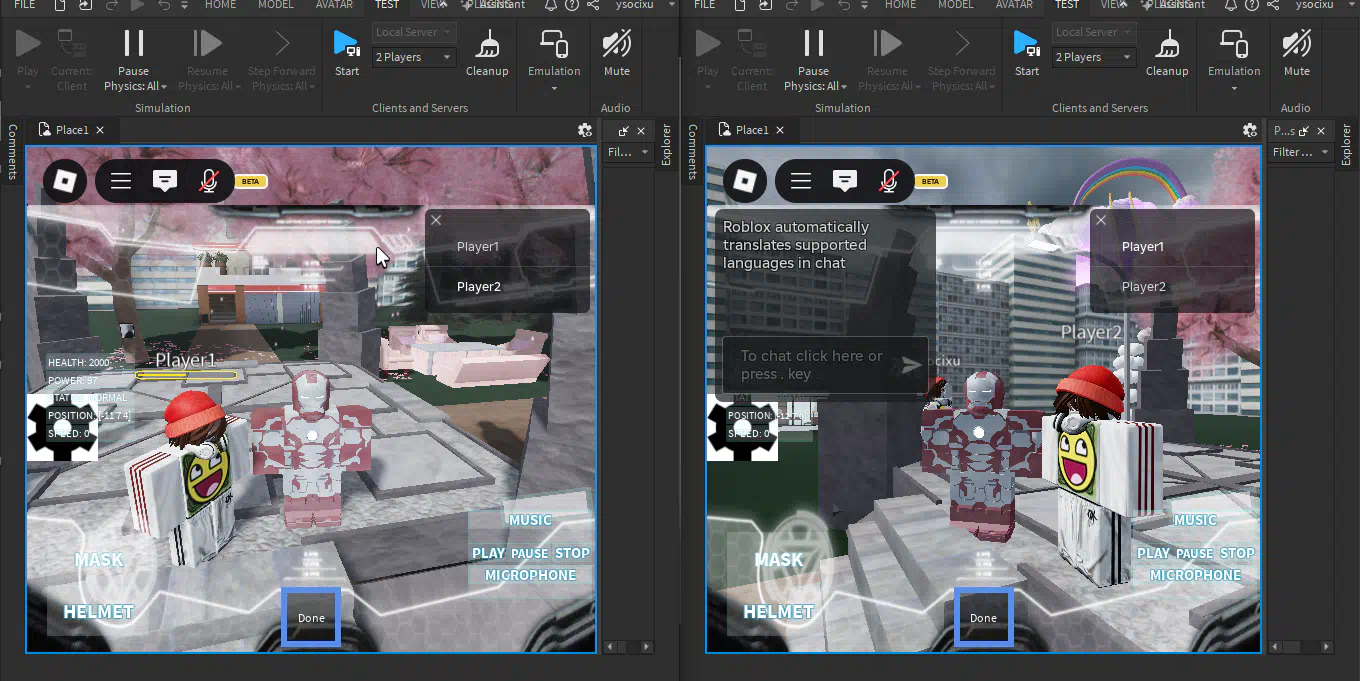Switch to the MODEL tab in left window
1360x681 pixels.
pyautogui.click(x=275, y=5)
